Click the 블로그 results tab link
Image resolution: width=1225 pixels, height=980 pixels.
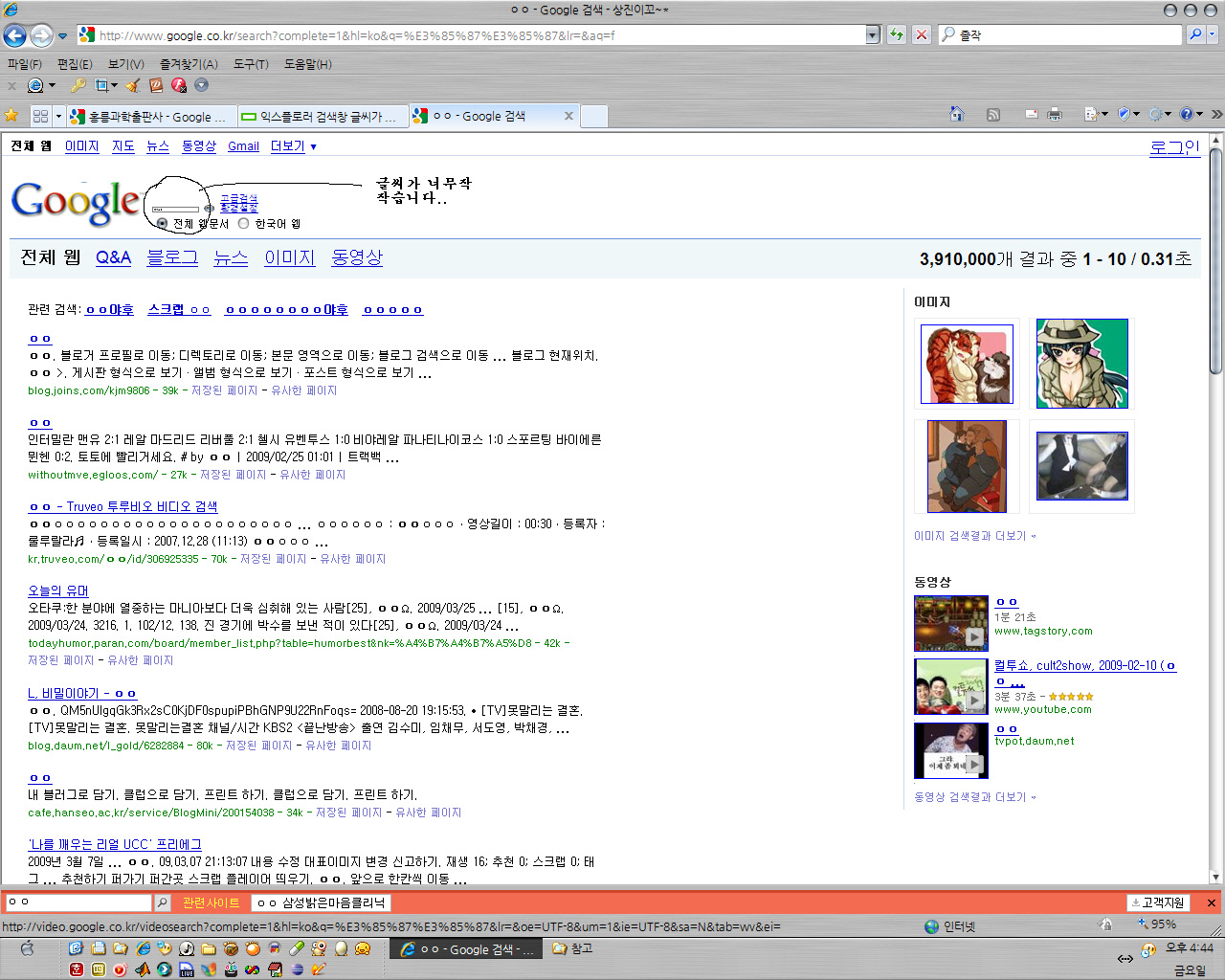point(172,257)
